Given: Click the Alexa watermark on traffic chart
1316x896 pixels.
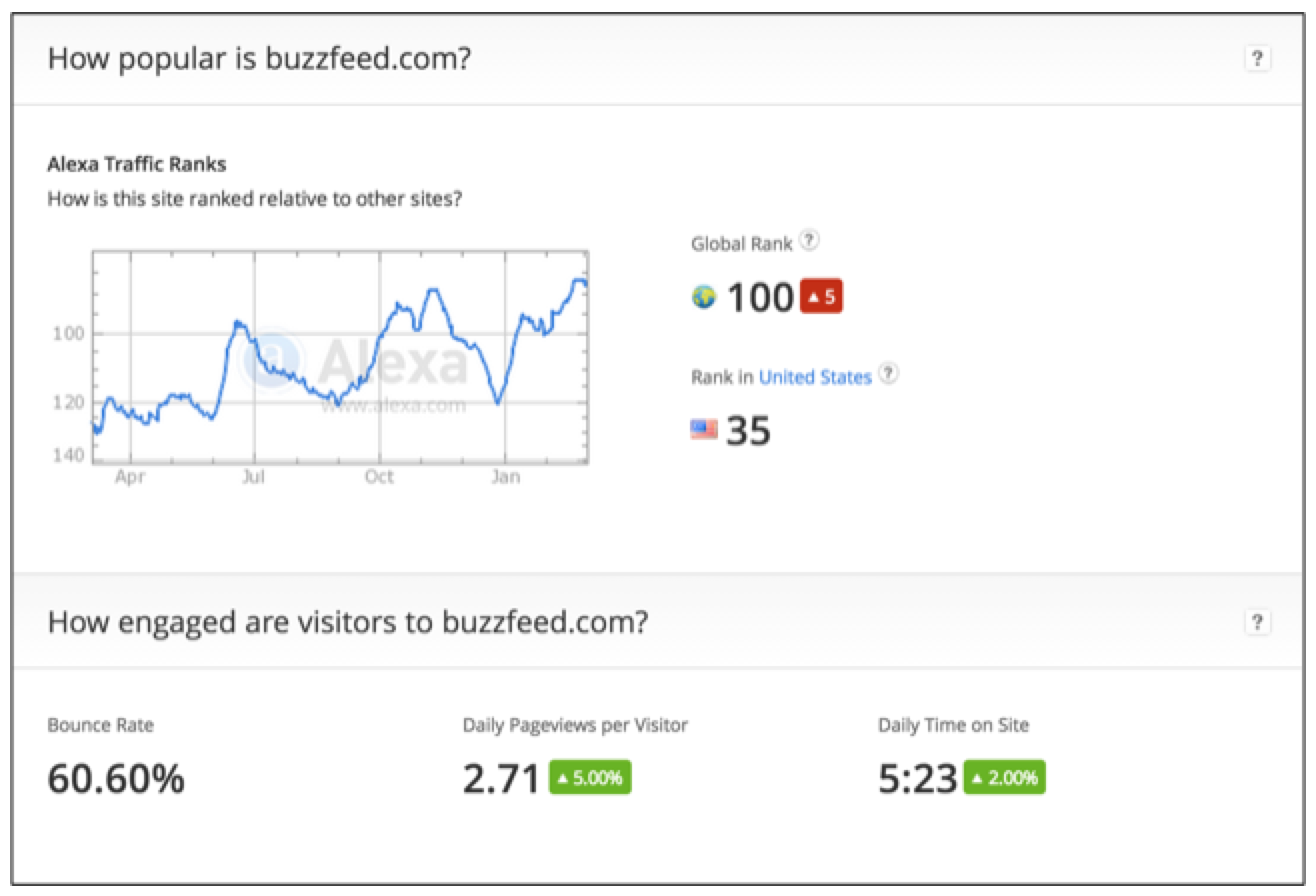Looking at the screenshot, I should point(368,366).
